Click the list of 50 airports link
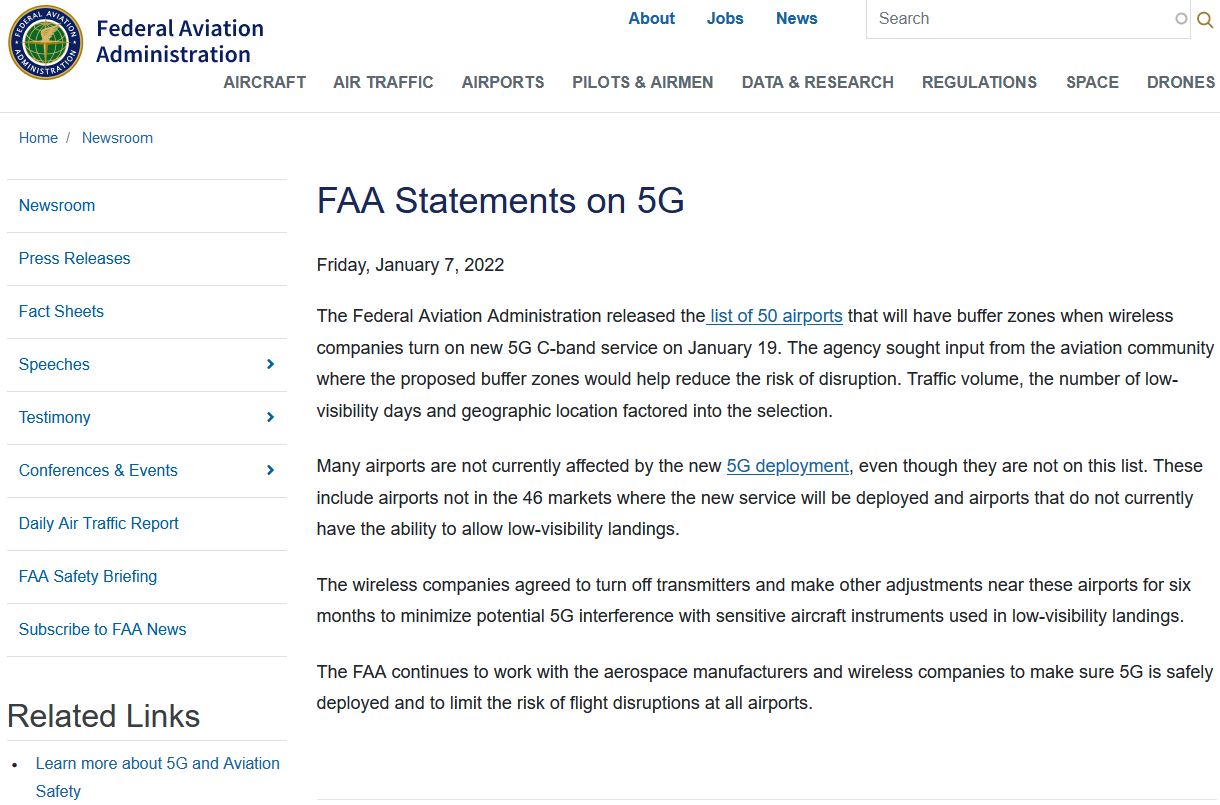Image resolution: width=1220 pixels, height=805 pixels. coord(776,316)
